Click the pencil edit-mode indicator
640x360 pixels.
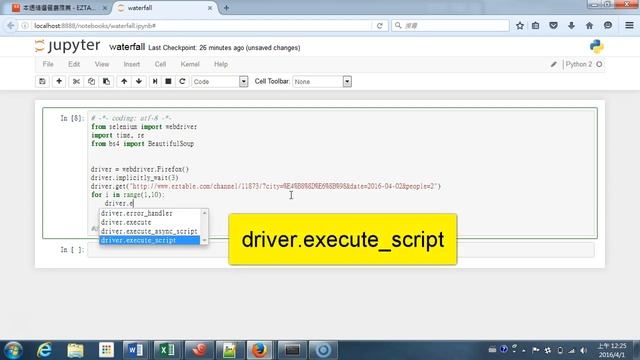tap(553, 64)
